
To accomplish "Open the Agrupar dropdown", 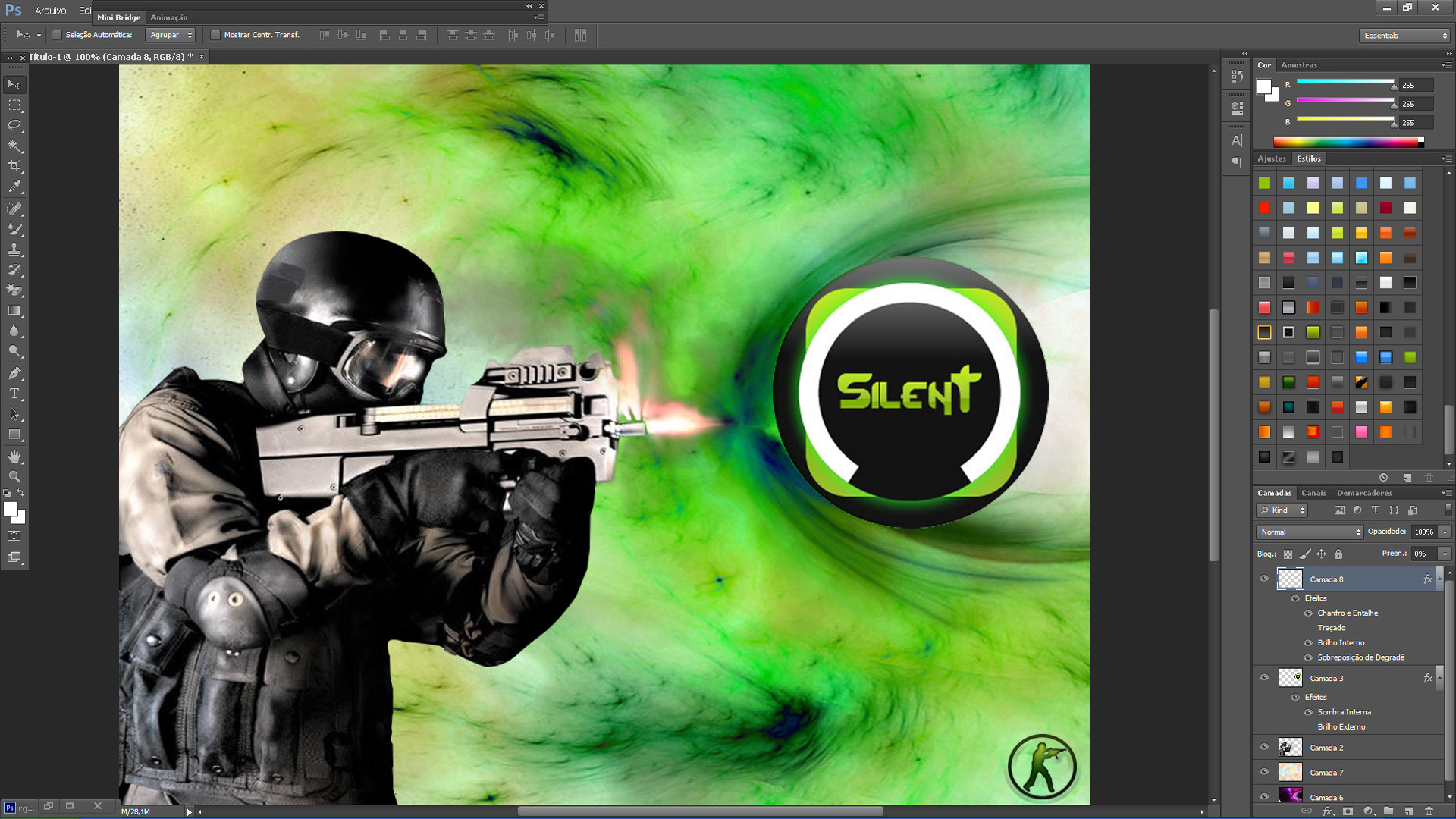I will coord(171,35).
